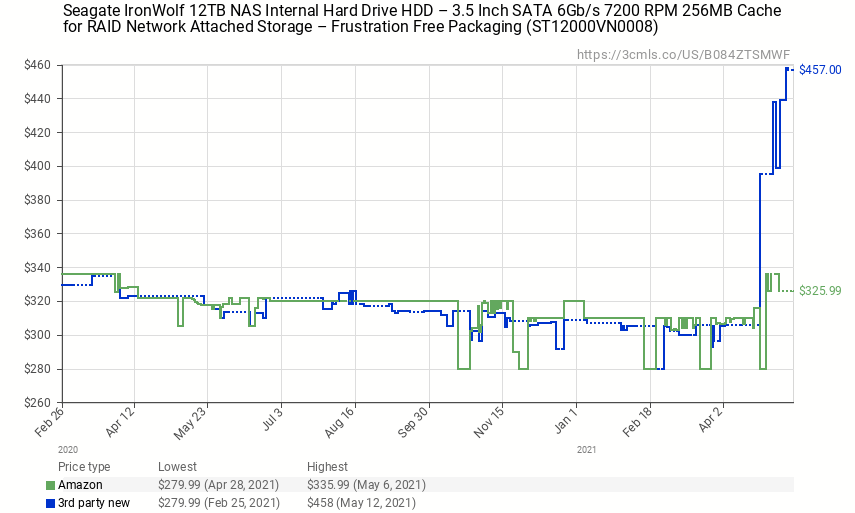Screen dimensions: 855x513
Task: Click the Highest column header
Action: pyautogui.click(x=327, y=467)
